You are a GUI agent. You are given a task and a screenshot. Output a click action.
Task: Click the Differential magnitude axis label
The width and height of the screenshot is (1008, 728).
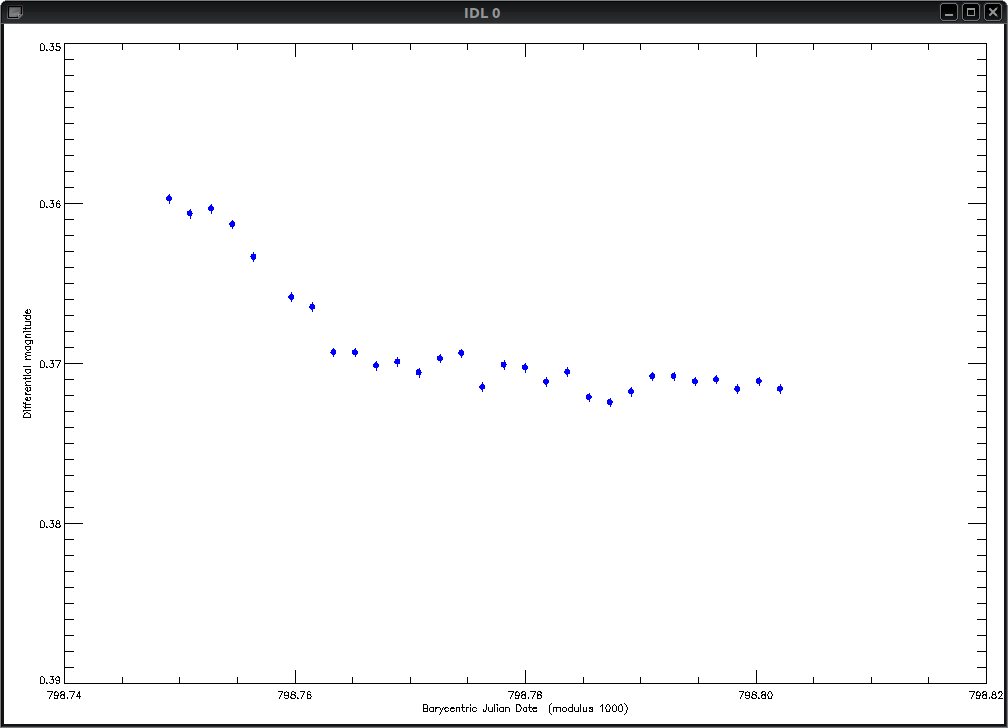pos(27,363)
